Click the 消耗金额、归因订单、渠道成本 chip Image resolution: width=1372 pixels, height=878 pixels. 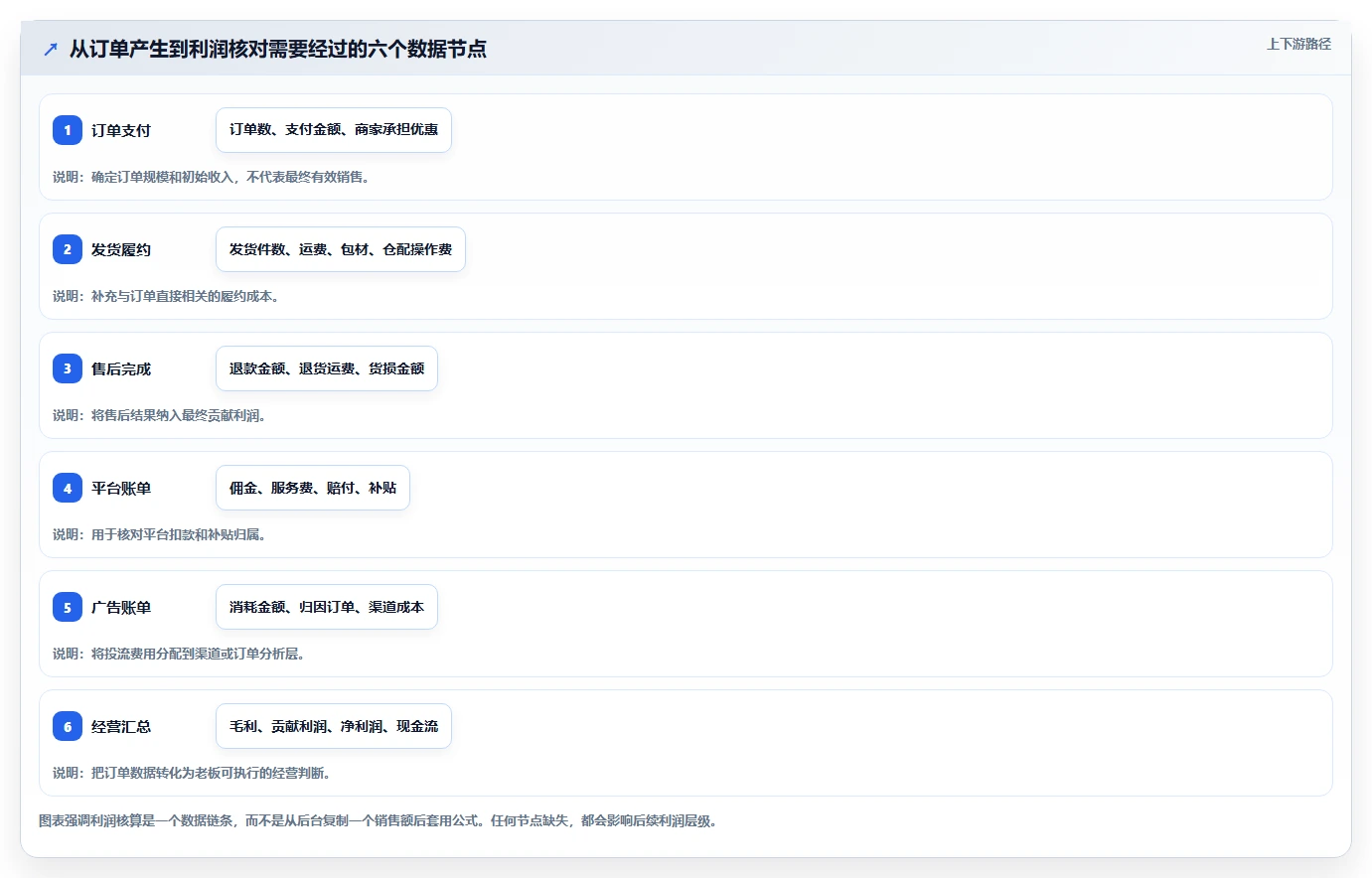pyautogui.click(x=327, y=607)
